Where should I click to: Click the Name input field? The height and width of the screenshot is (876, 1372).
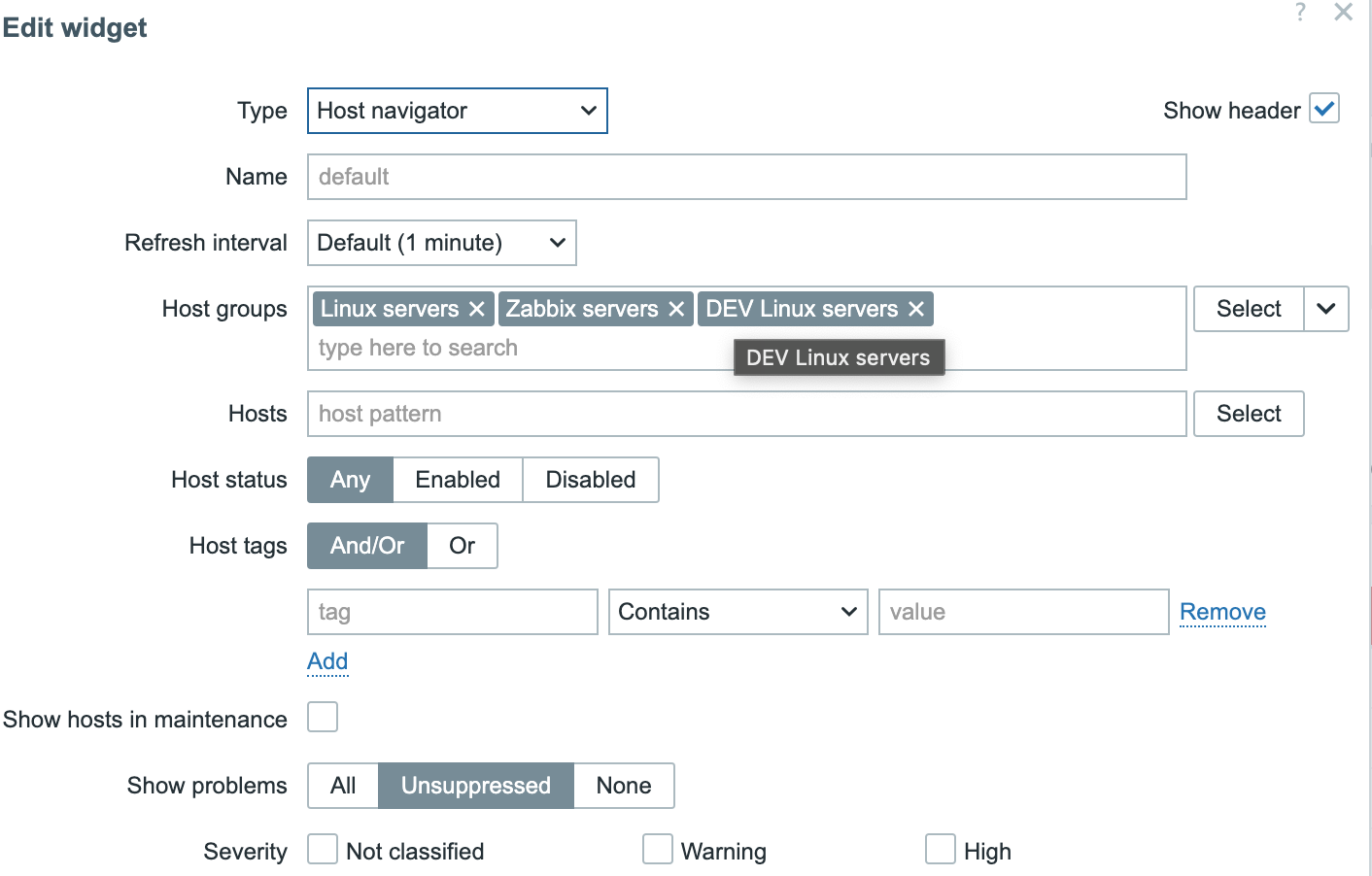(746, 177)
